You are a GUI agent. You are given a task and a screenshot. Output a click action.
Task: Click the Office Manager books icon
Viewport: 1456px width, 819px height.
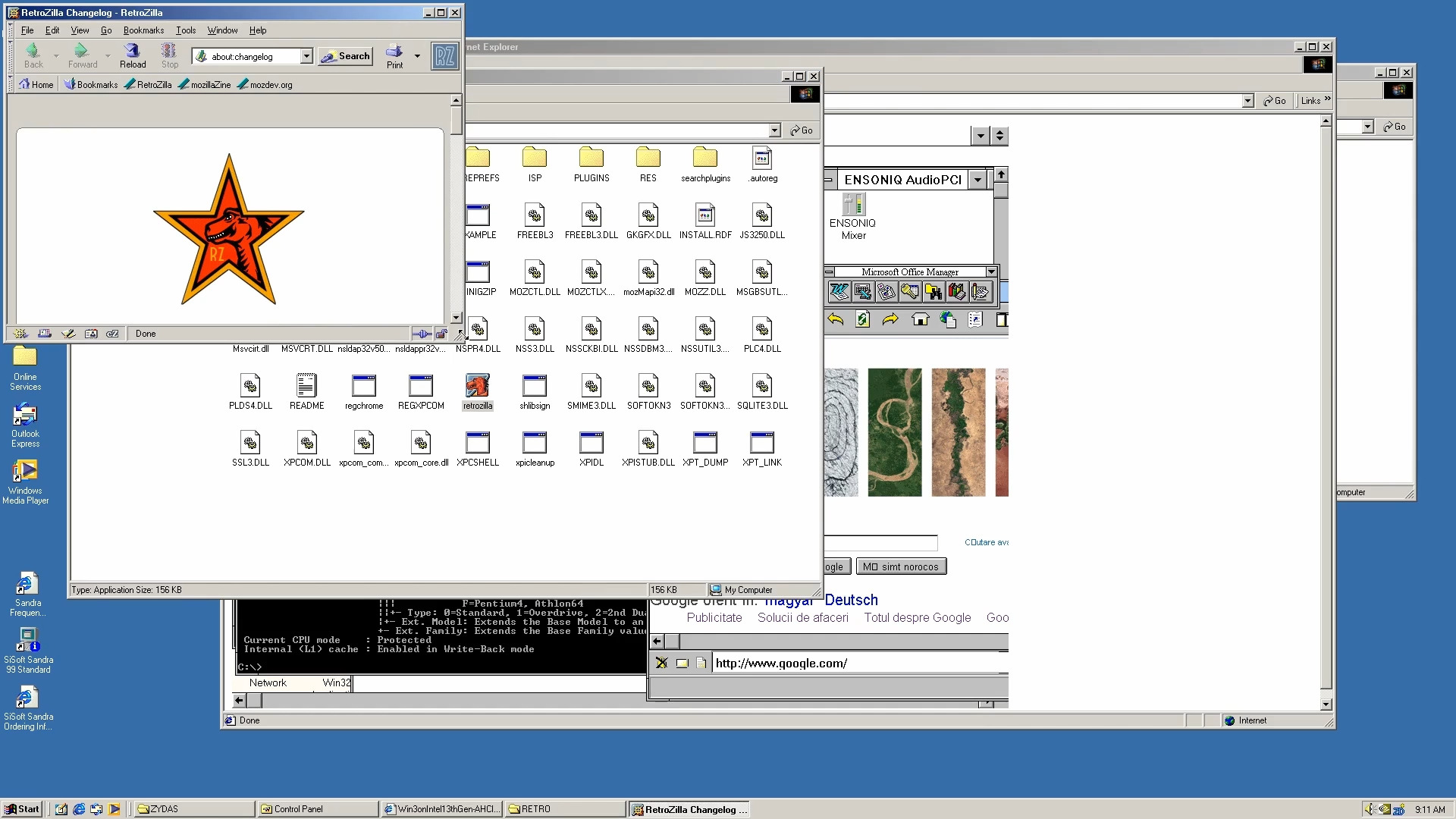pyautogui.click(x=956, y=292)
